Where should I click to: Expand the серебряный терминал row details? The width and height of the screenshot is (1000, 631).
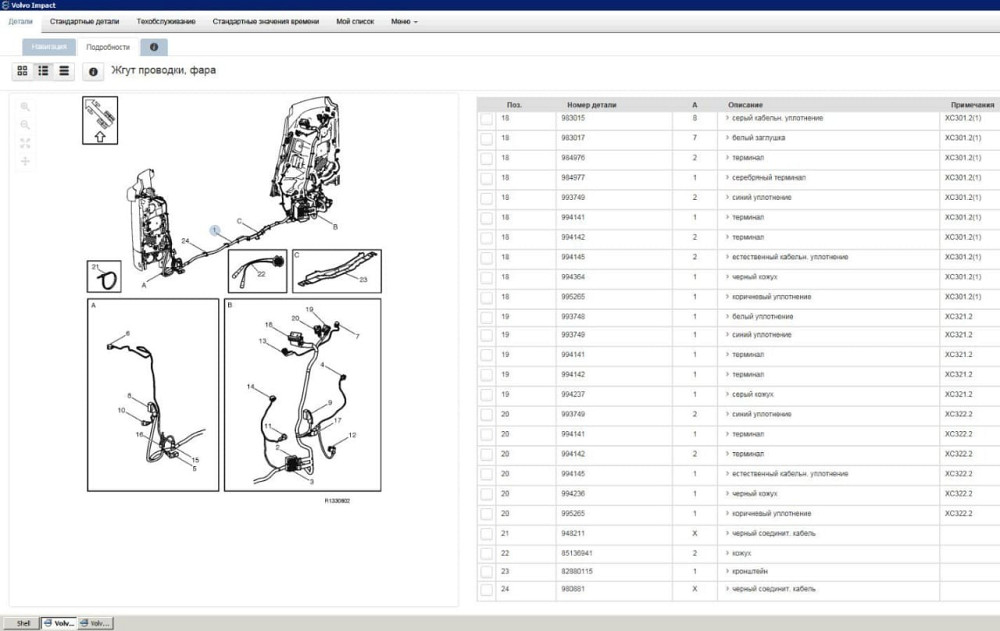pos(727,178)
